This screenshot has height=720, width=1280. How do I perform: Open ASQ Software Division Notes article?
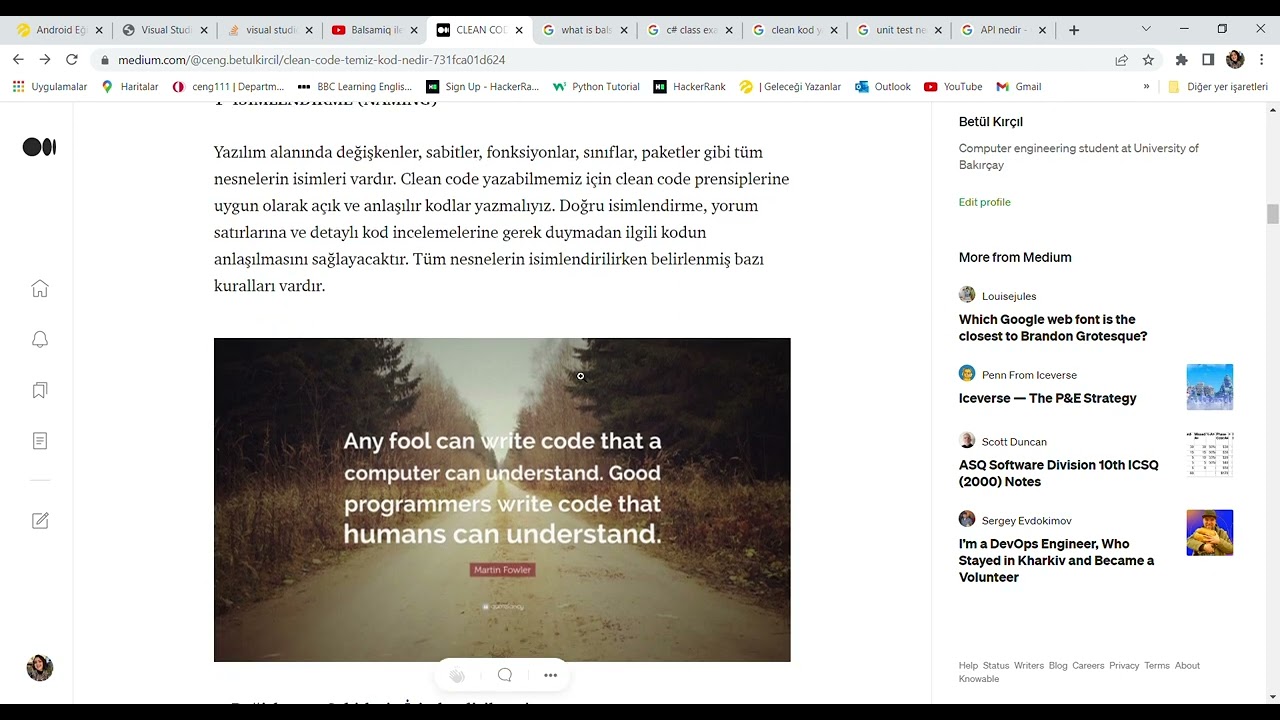1058,473
